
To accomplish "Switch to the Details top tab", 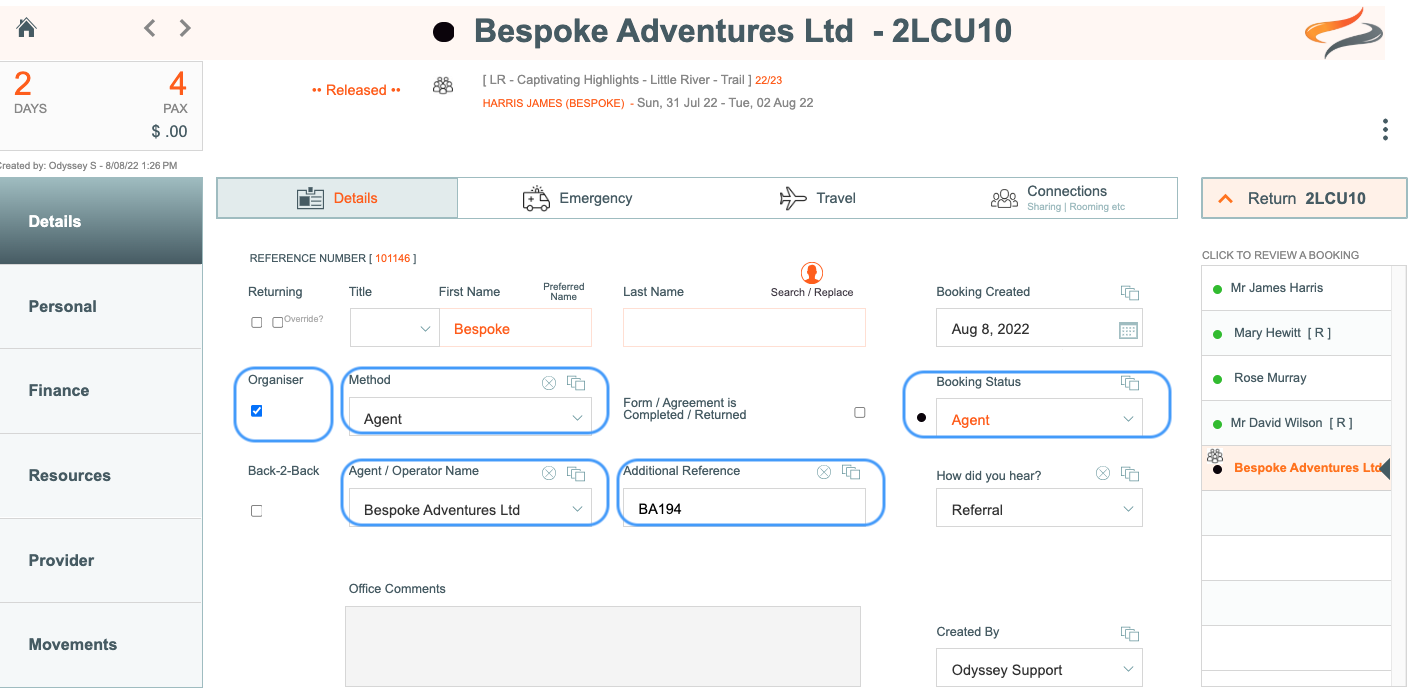I will pyautogui.click(x=337, y=198).
